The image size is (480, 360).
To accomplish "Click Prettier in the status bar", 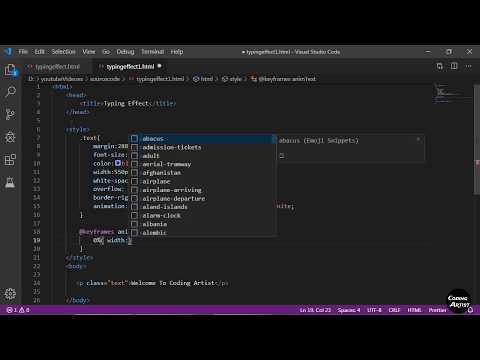I will (x=437, y=310).
